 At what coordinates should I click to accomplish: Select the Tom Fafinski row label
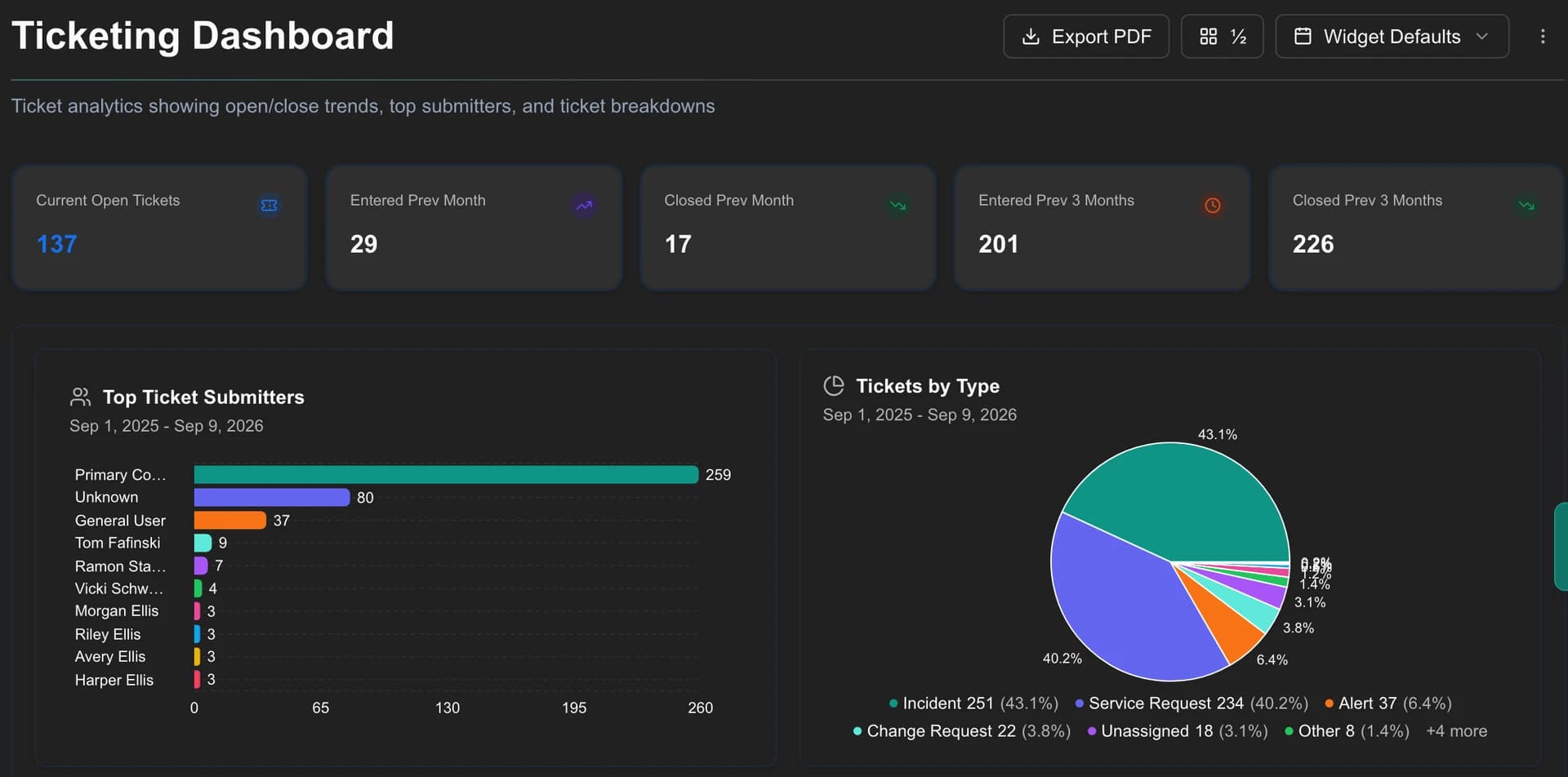(x=118, y=543)
